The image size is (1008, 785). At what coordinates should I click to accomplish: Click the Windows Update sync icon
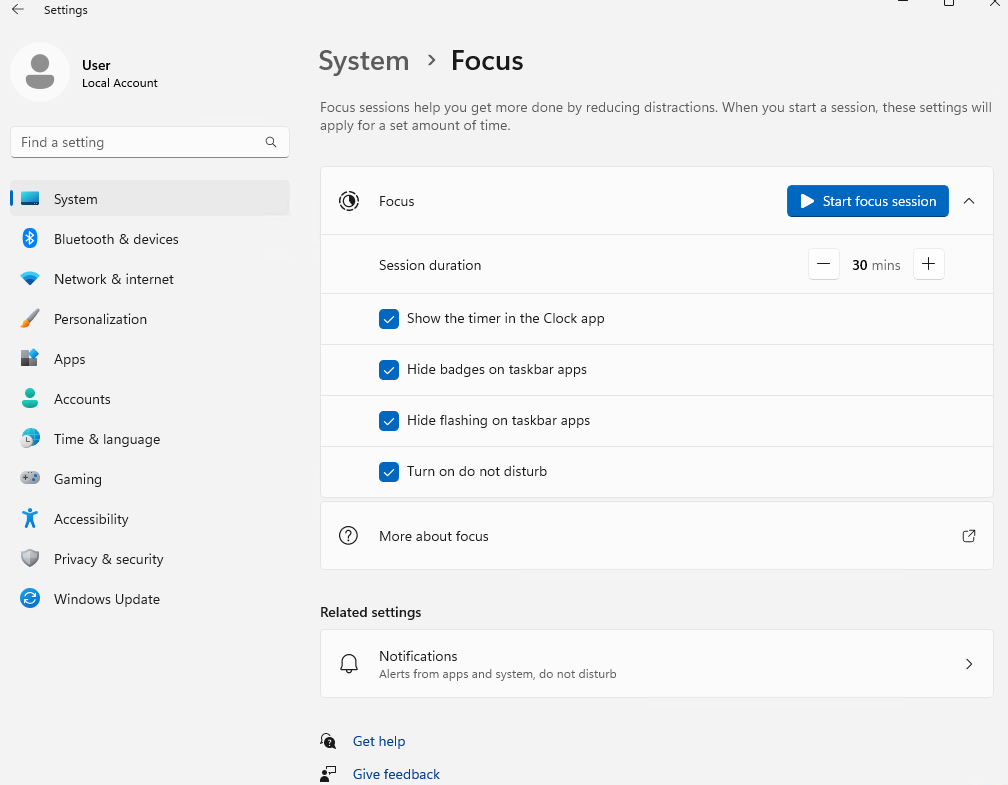click(x=30, y=599)
